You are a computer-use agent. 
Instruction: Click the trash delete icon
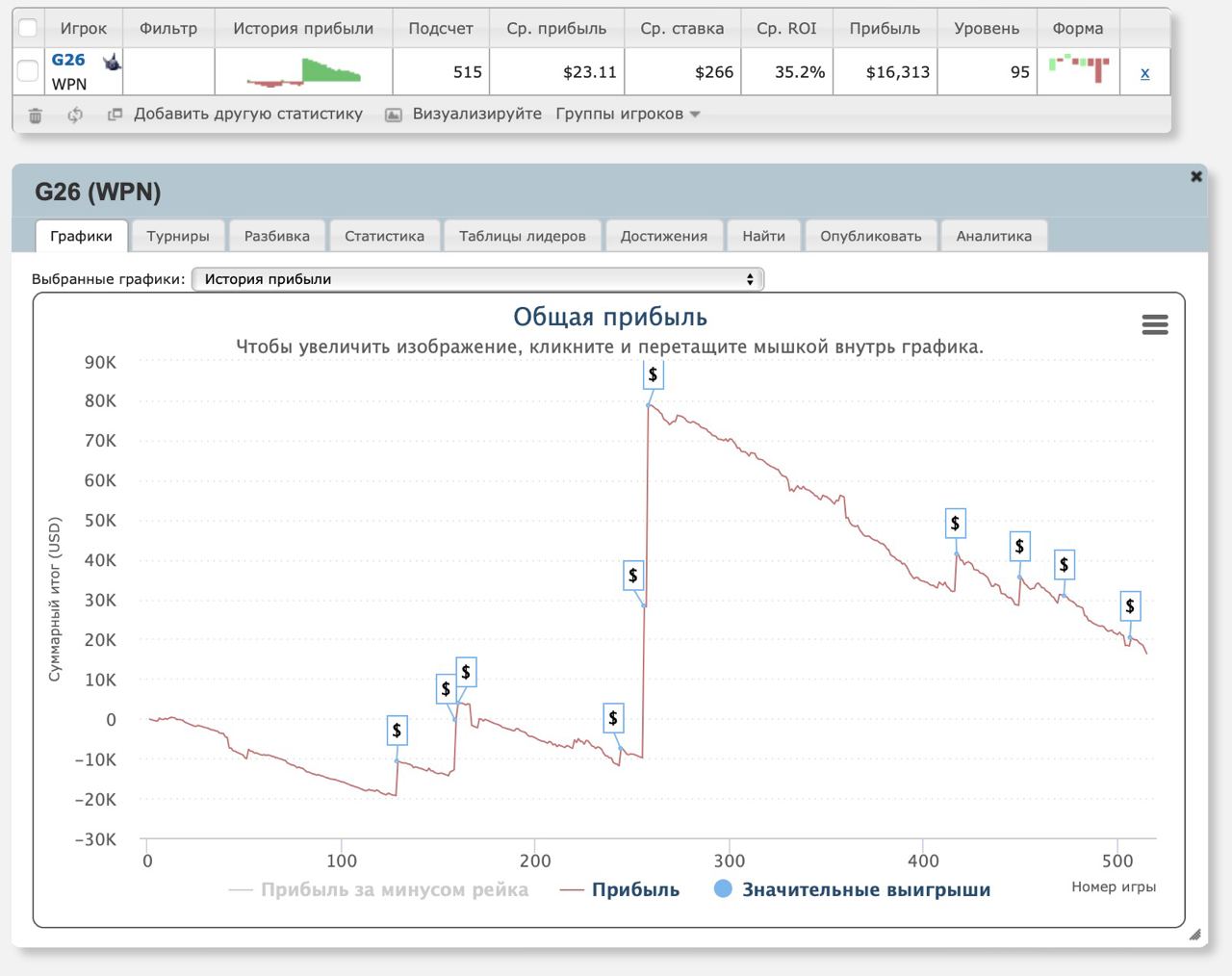click(36, 116)
